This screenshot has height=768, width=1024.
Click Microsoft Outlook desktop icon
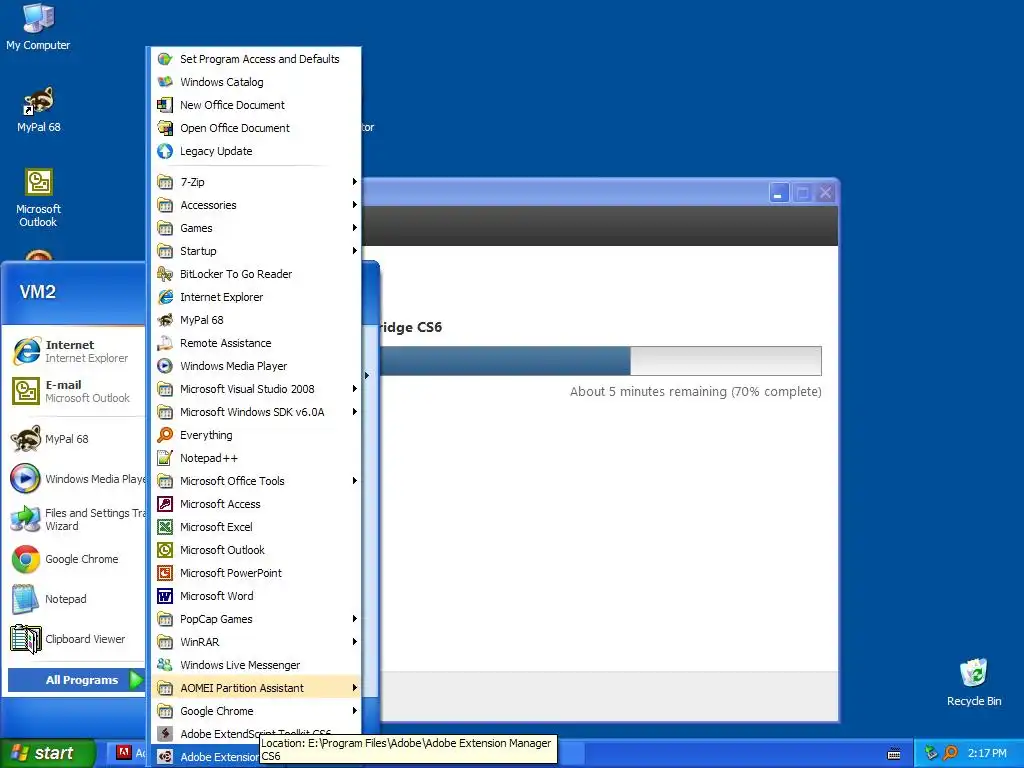pos(38,182)
